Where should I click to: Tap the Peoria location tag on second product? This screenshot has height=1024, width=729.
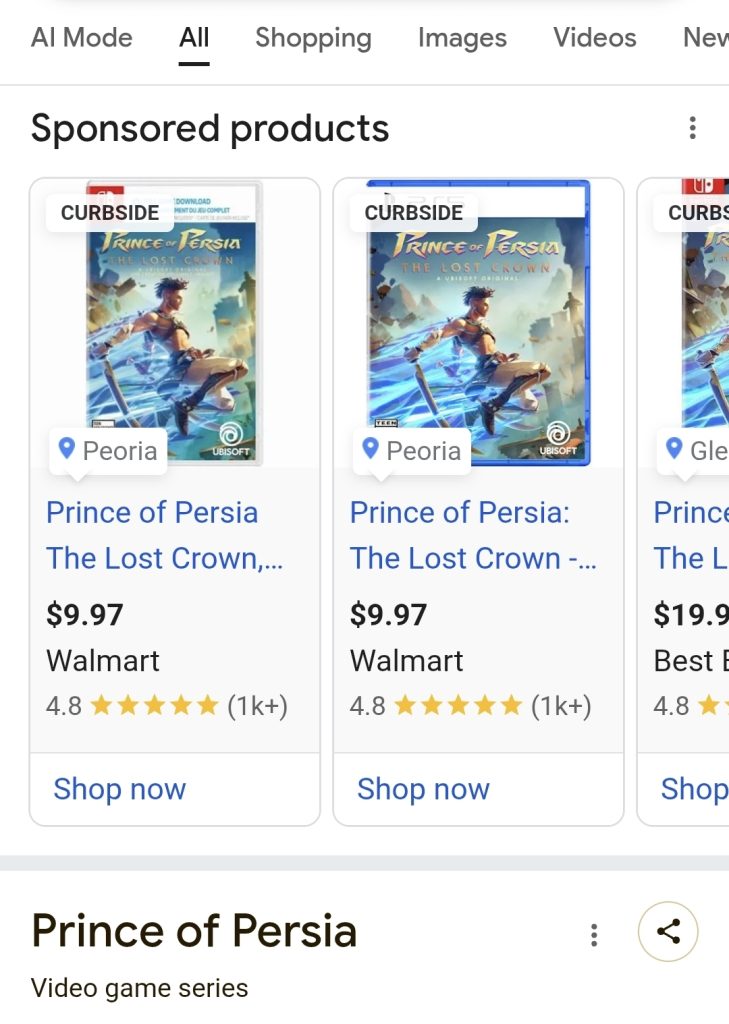412,451
